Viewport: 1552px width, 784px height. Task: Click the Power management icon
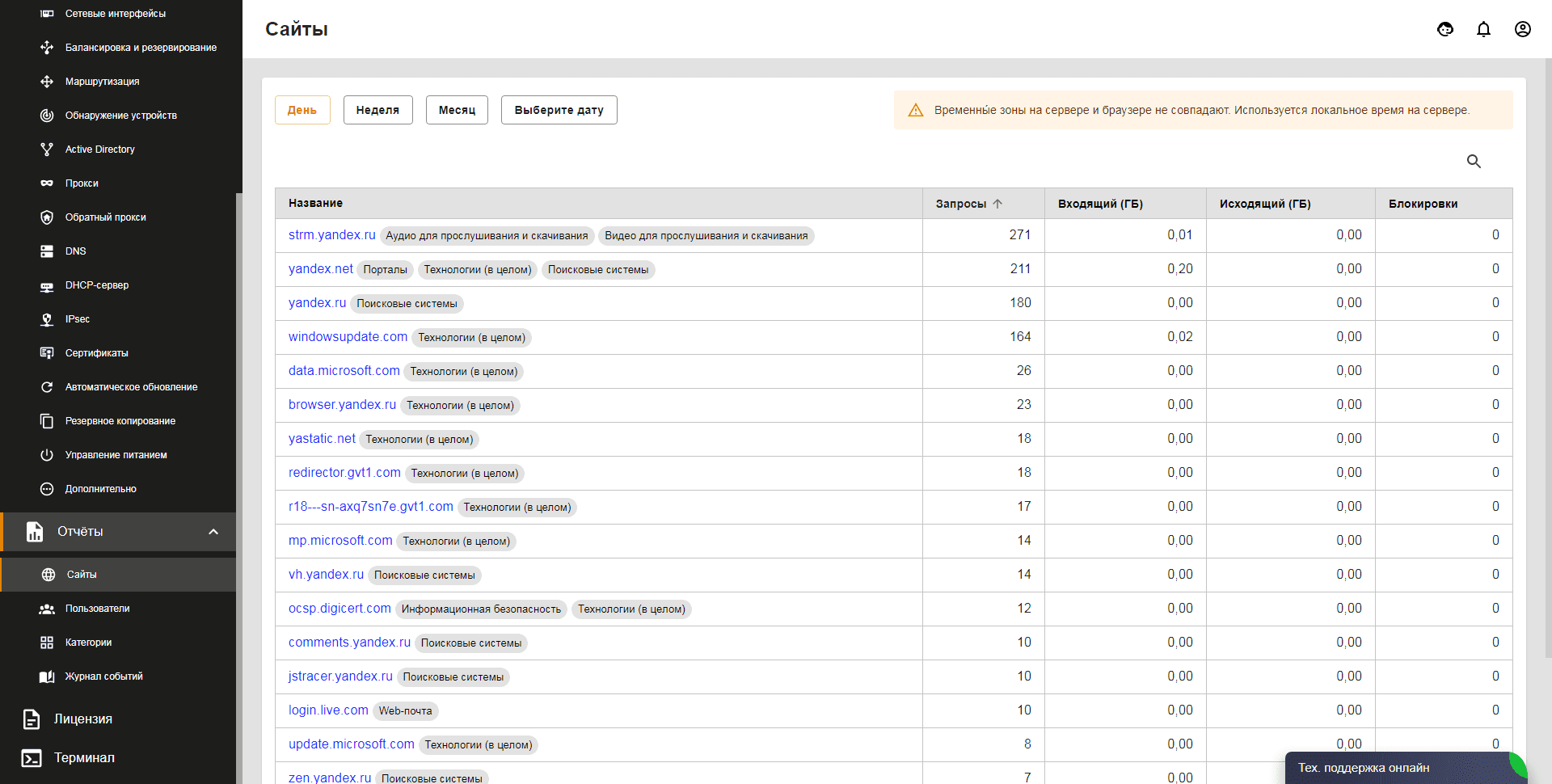pos(47,455)
